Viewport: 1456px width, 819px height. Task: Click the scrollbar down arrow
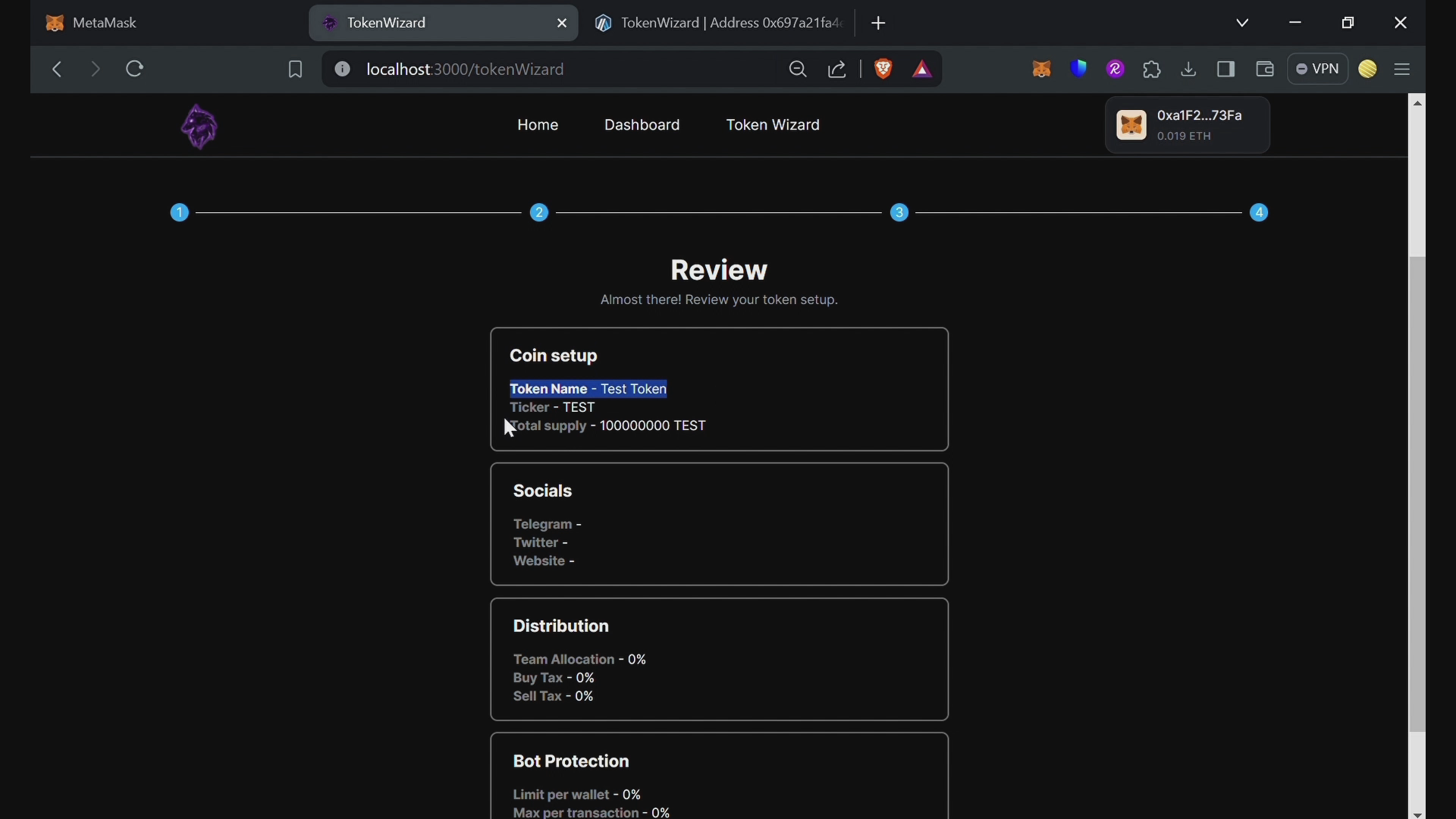pyautogui.click(x=1417, y=814)
